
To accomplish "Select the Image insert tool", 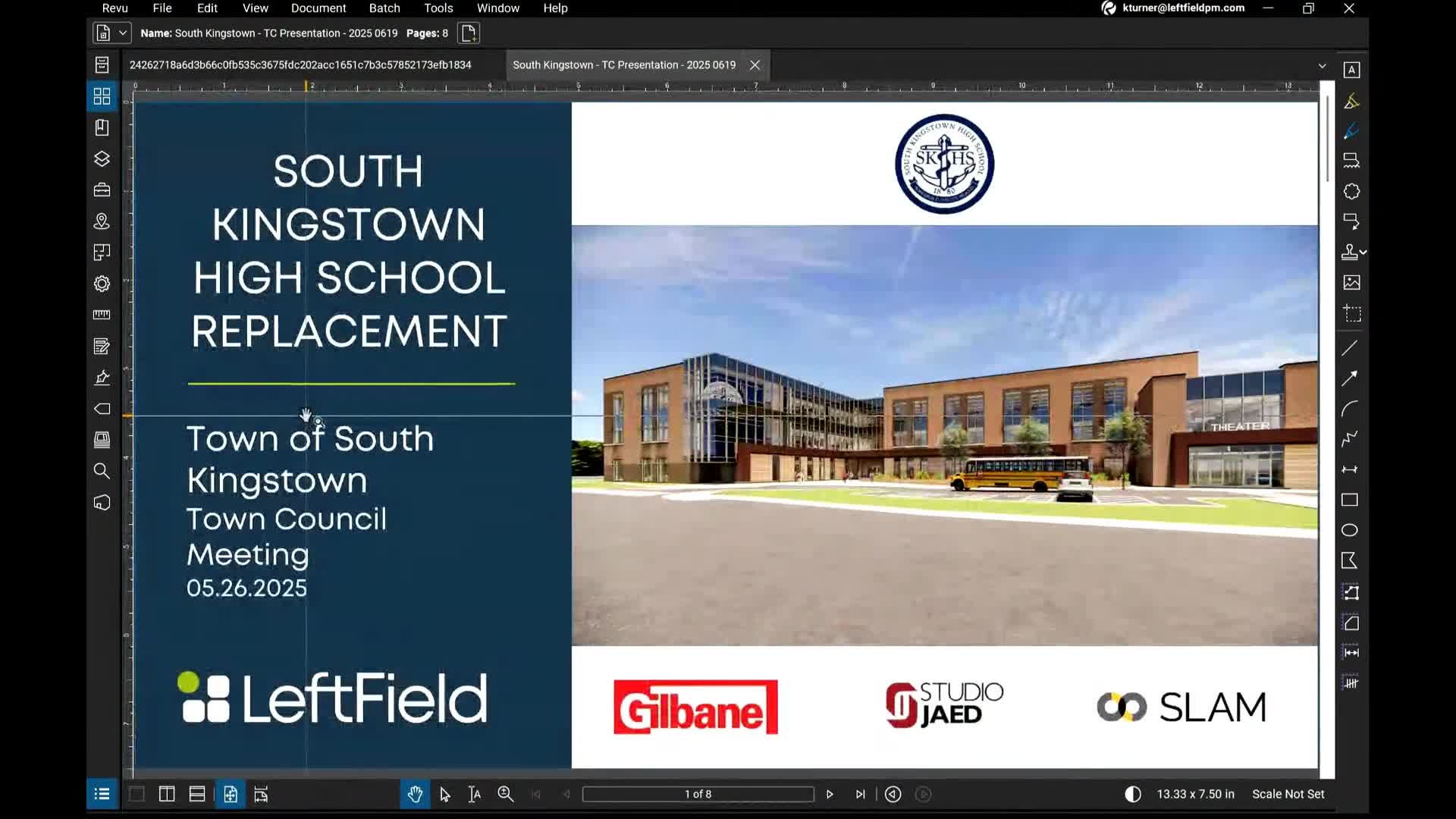I will click(1351, 283).
